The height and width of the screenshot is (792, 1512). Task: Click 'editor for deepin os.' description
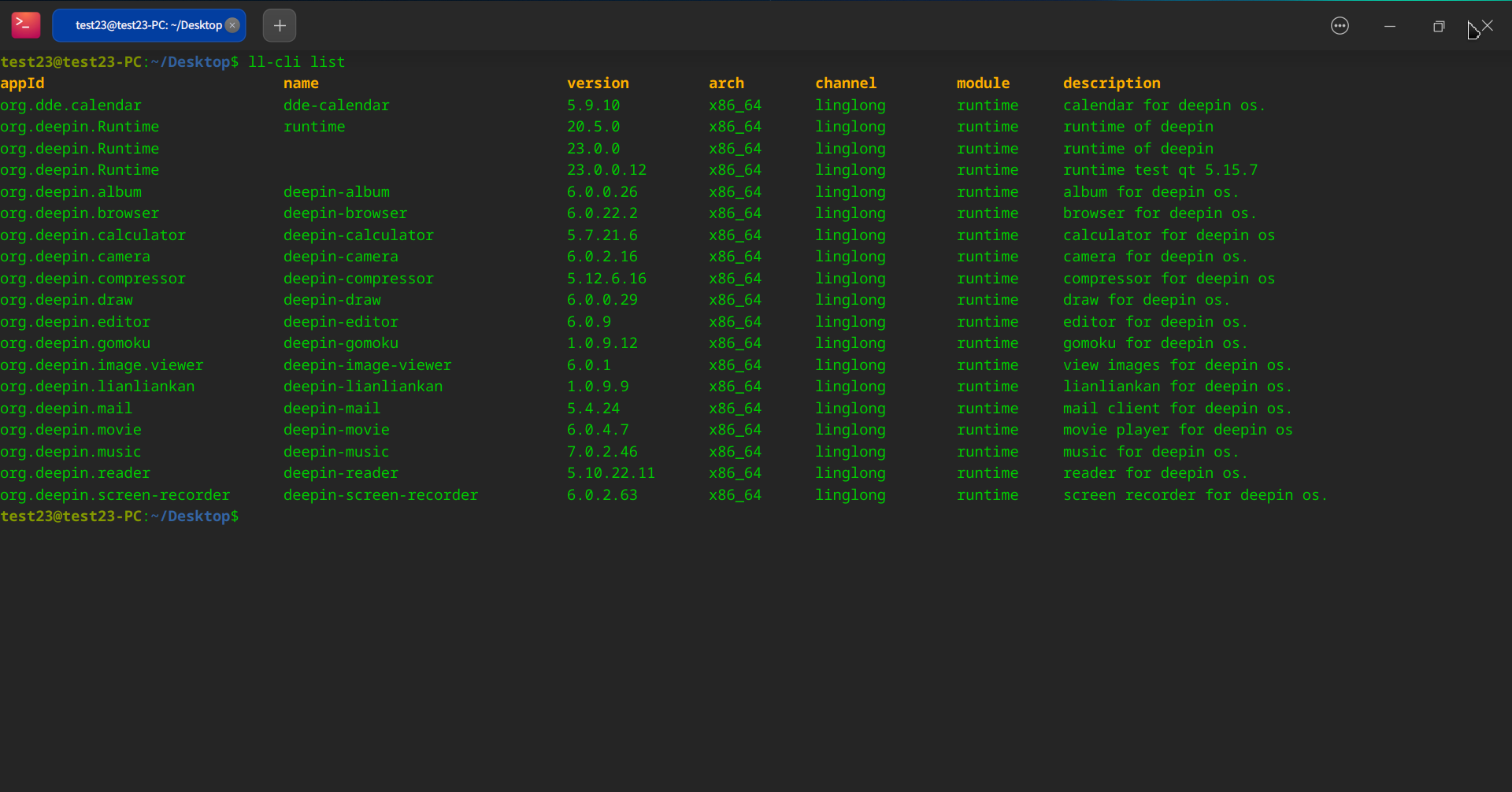click(x=1156, y=322)
